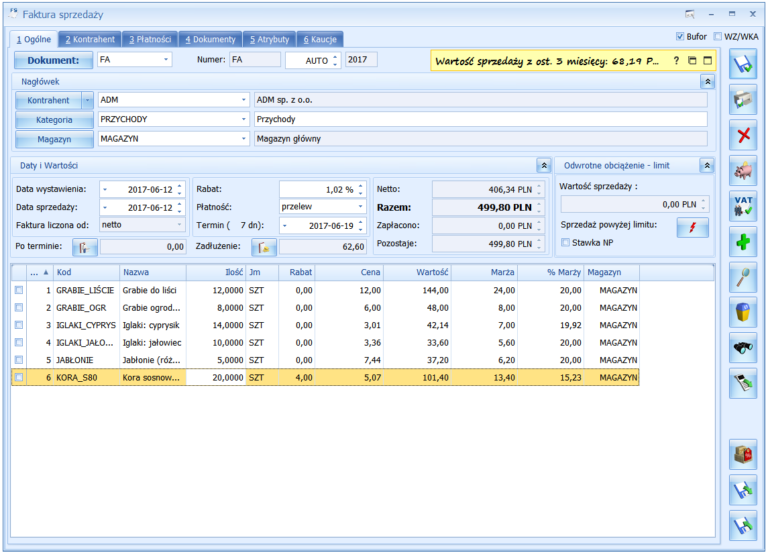
Task: Check the row checkbox for GRABIE_OGR
Action: (x=19, y=308)
